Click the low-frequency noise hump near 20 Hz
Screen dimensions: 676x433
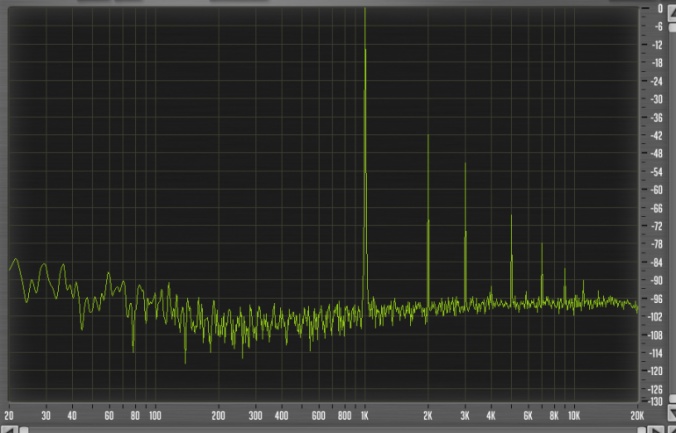point(15,262)
